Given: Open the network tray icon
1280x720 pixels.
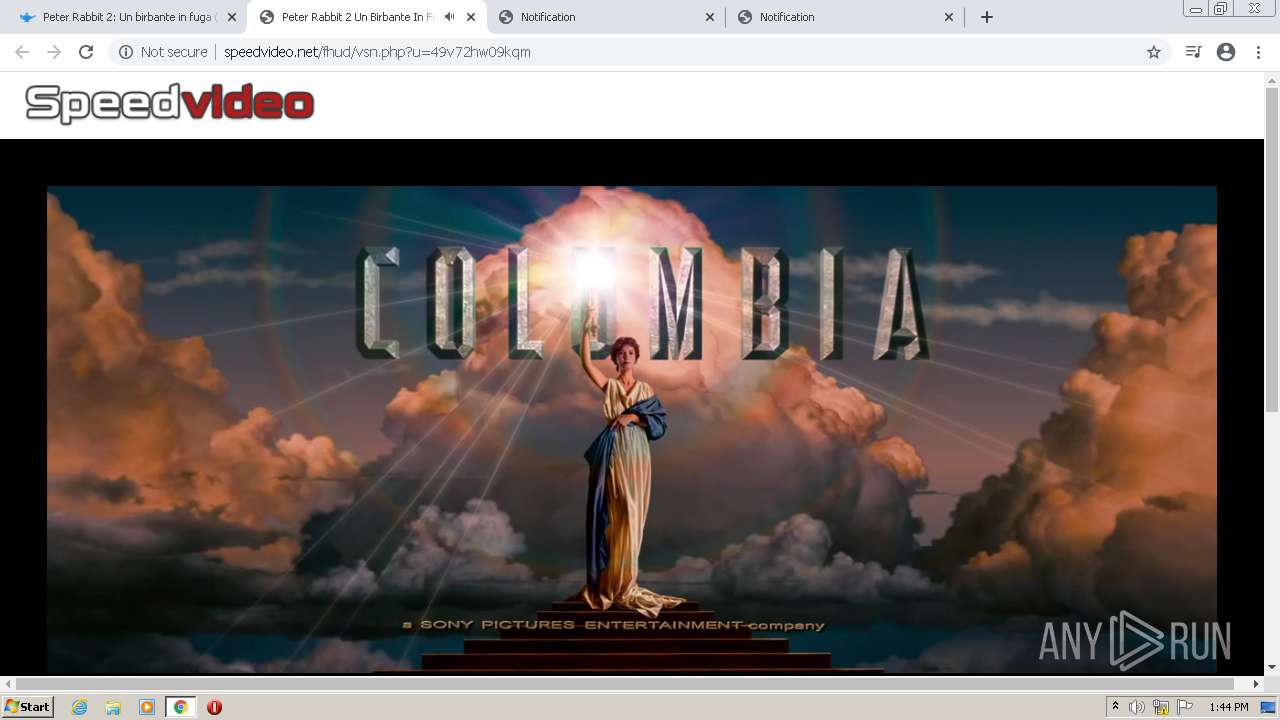Looking at the screenshot, I should coord(1161,707).
